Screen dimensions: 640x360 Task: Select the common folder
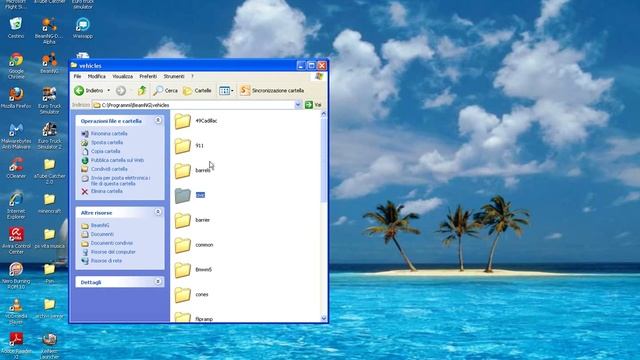pyautogui.click(x=194, y=245)
